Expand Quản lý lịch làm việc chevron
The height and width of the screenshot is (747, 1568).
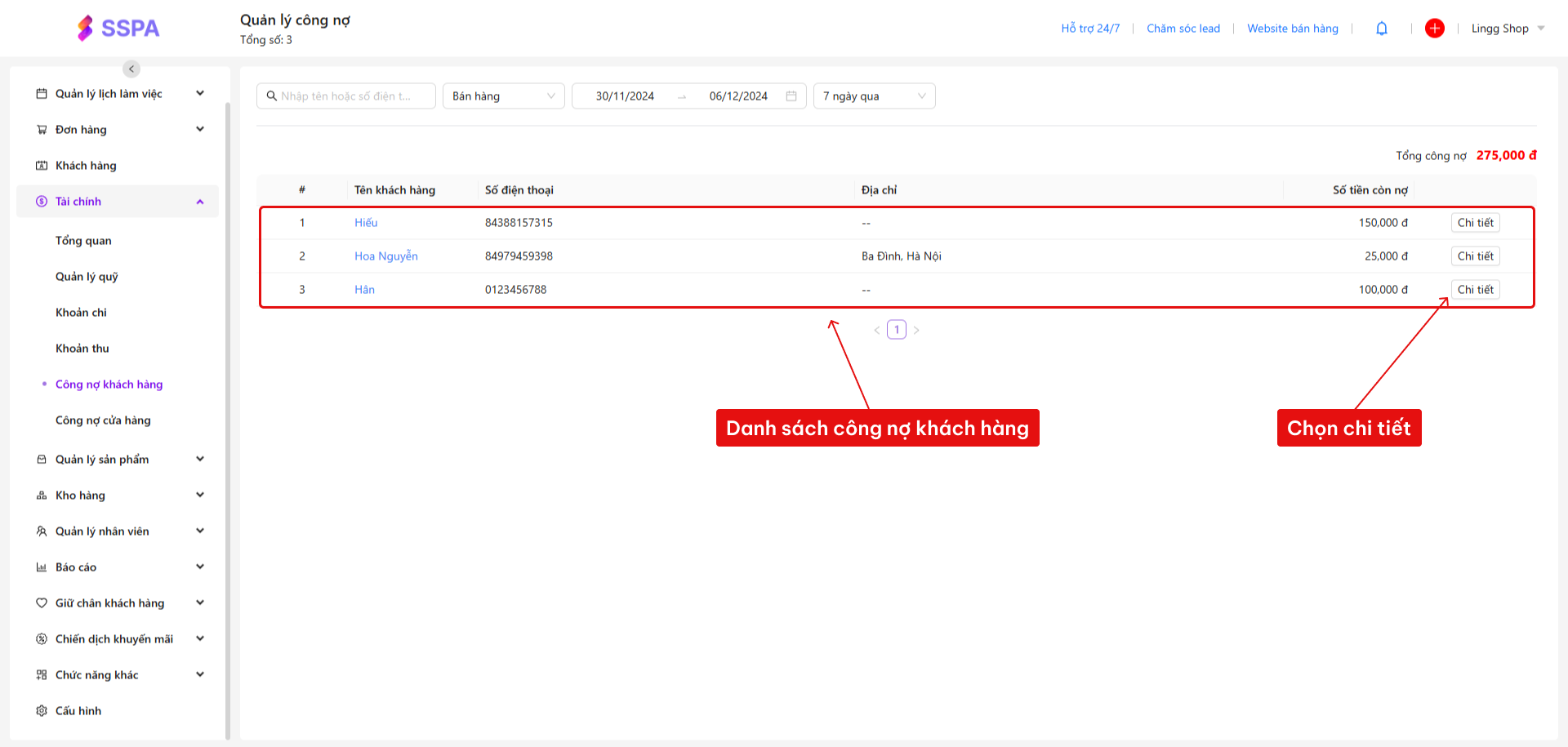pos(200,93)
